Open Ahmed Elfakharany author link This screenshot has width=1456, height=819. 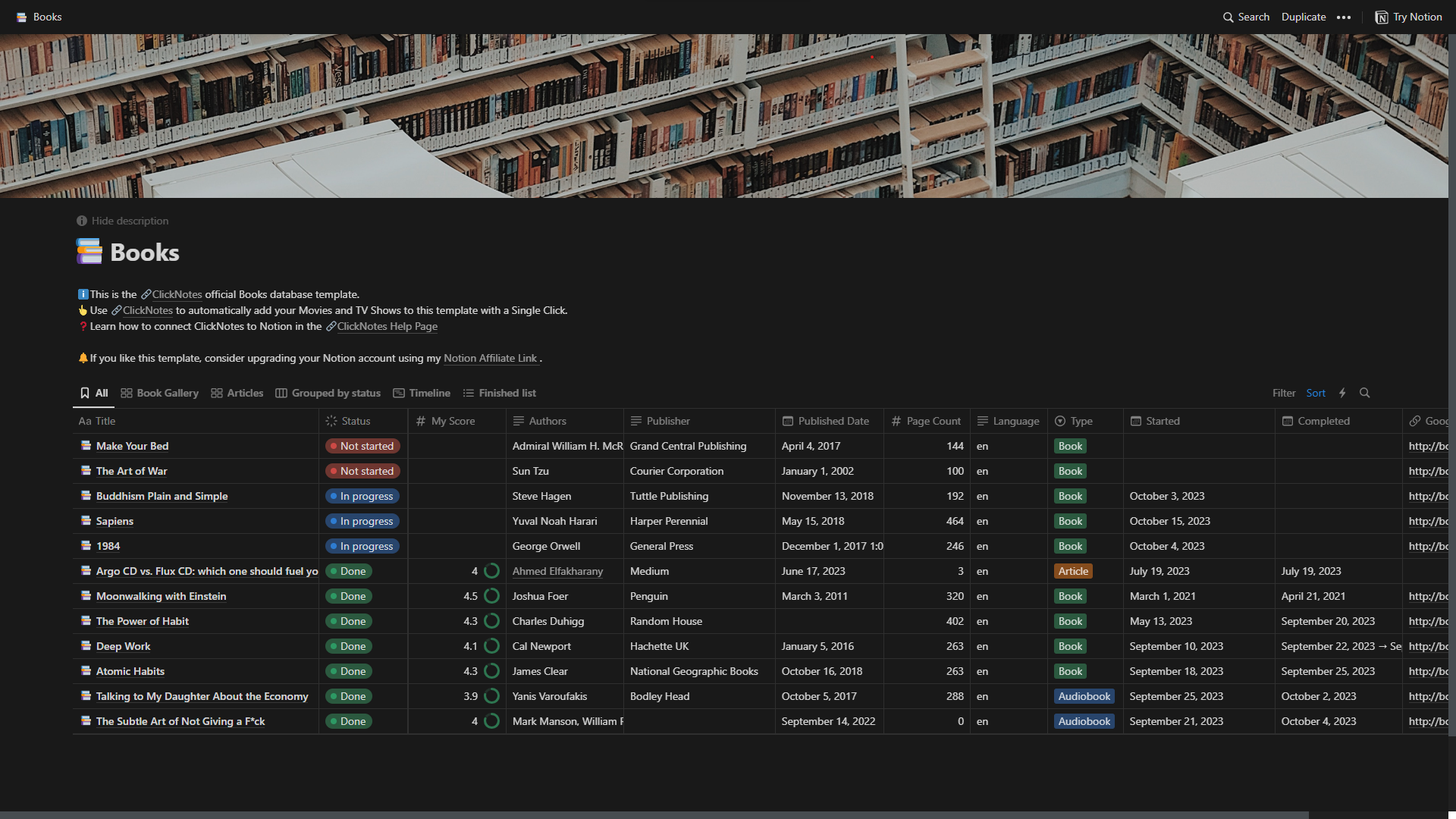point(557,571)
